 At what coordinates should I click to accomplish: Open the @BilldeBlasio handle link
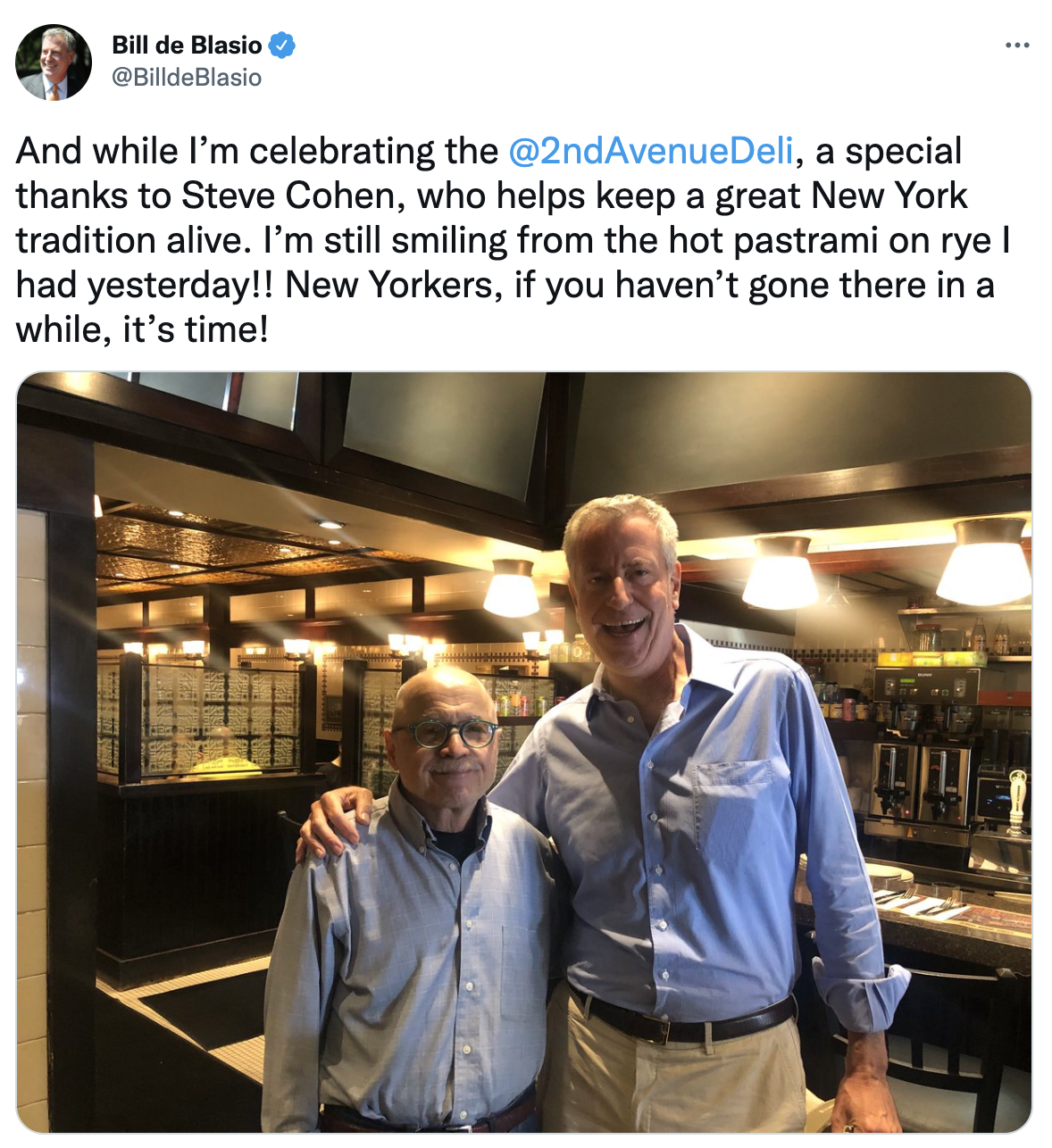187,78
